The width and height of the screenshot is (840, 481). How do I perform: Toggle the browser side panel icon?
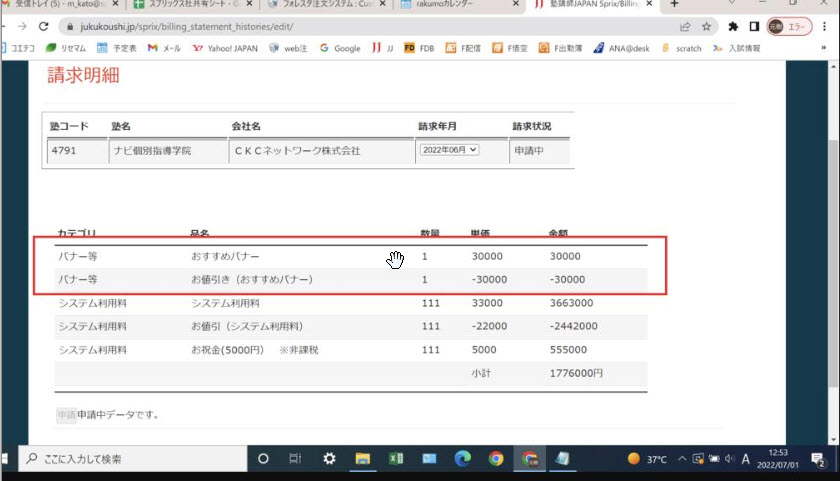pos(754,27)
